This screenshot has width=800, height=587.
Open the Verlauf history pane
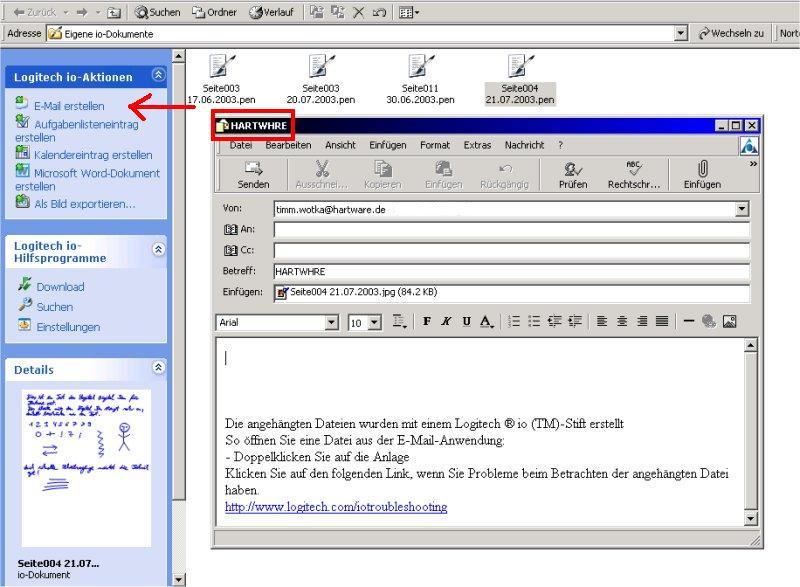tap(271, 12)
